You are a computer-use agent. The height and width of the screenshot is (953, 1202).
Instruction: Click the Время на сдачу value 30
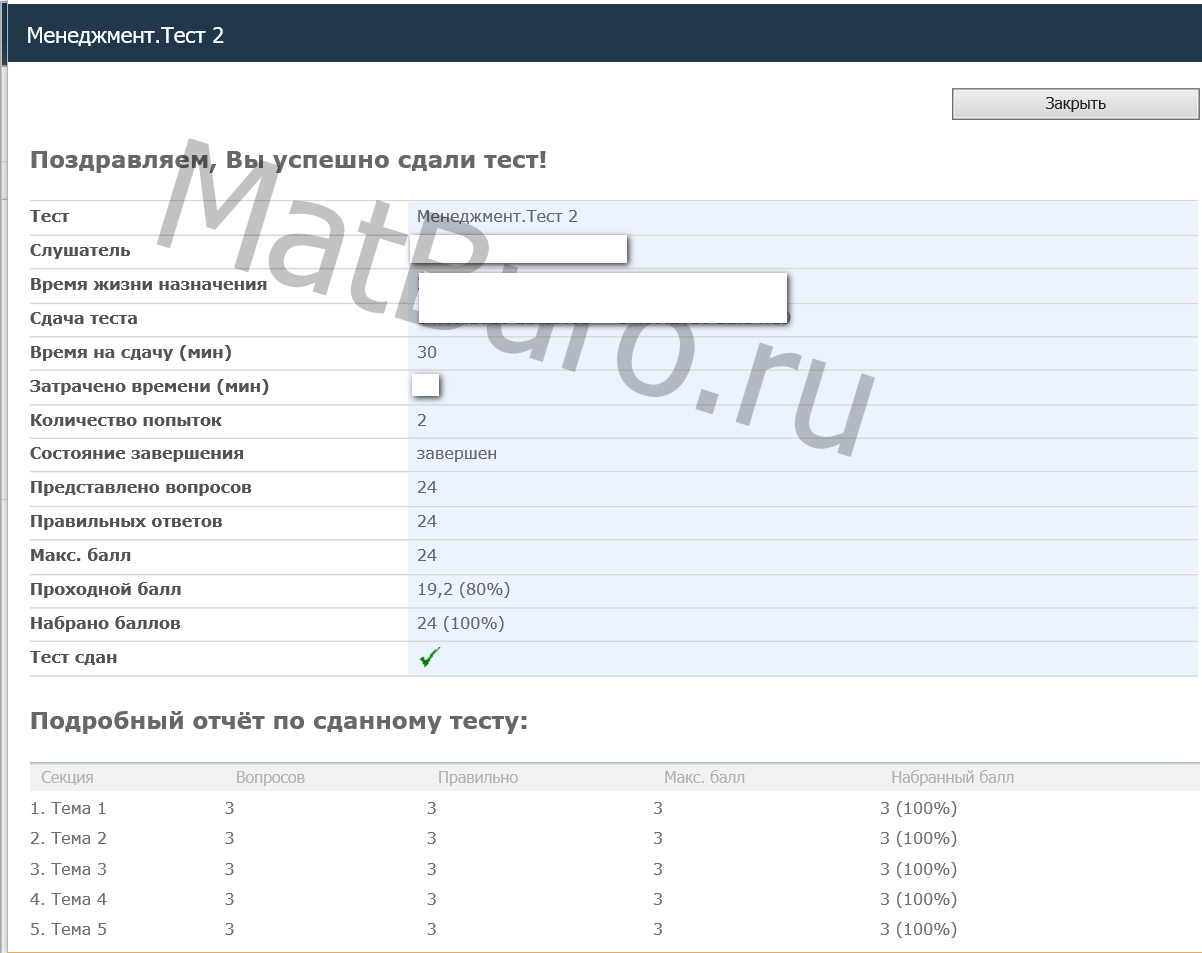(427, 352)
